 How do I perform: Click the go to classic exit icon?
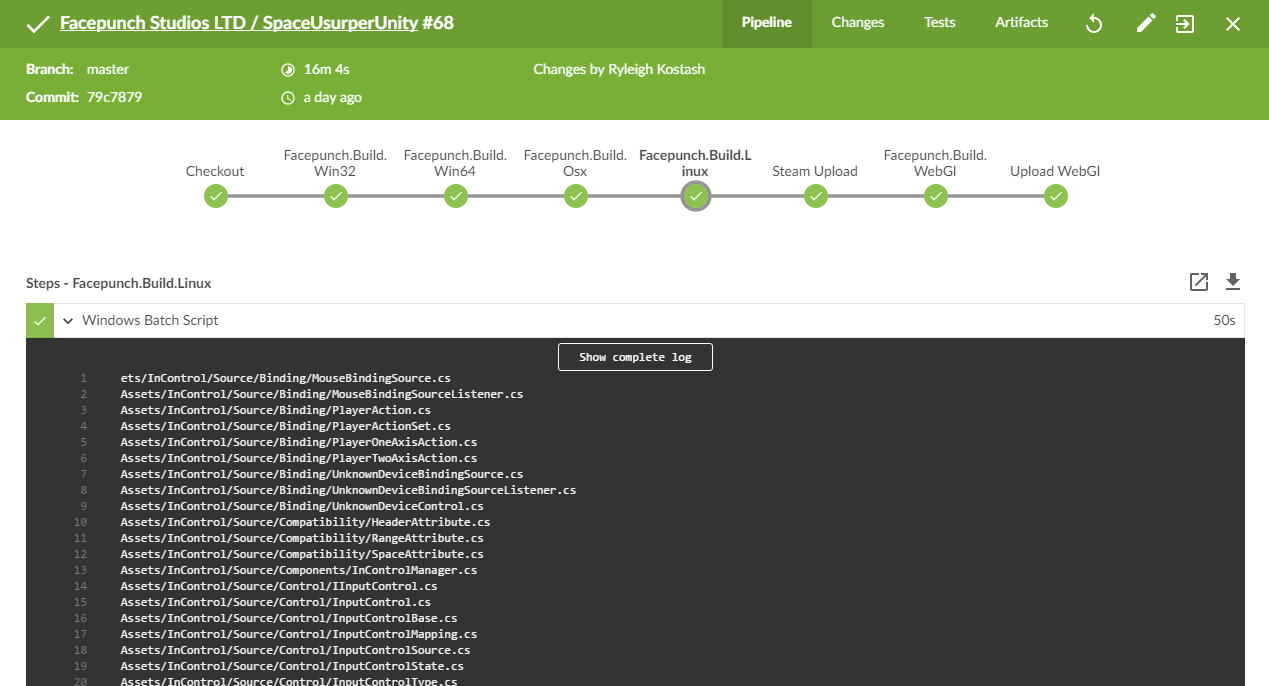pyautogui.click(x=1185, y=23)
